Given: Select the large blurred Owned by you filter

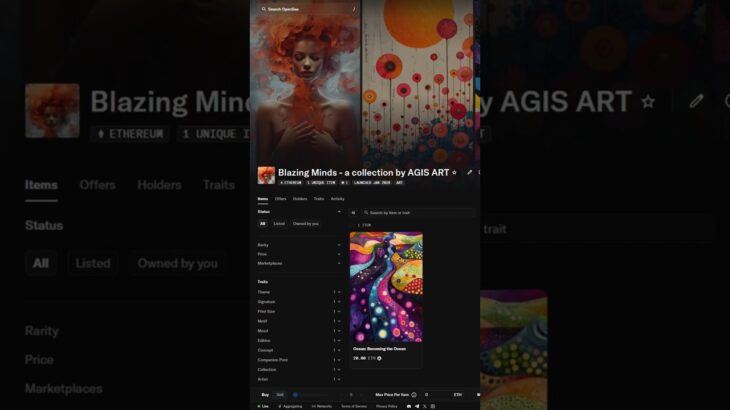Looking at the screenshot, I should pyautogui.click(x=177, y=263).
